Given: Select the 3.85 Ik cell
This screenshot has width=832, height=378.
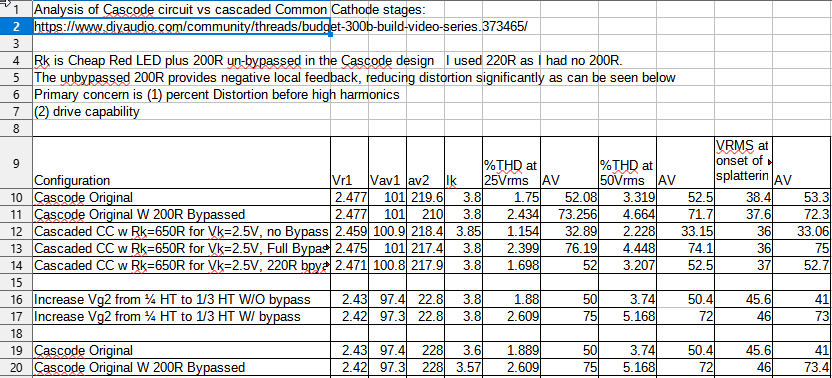Looking at the screenshot, I should pos(463,231).
